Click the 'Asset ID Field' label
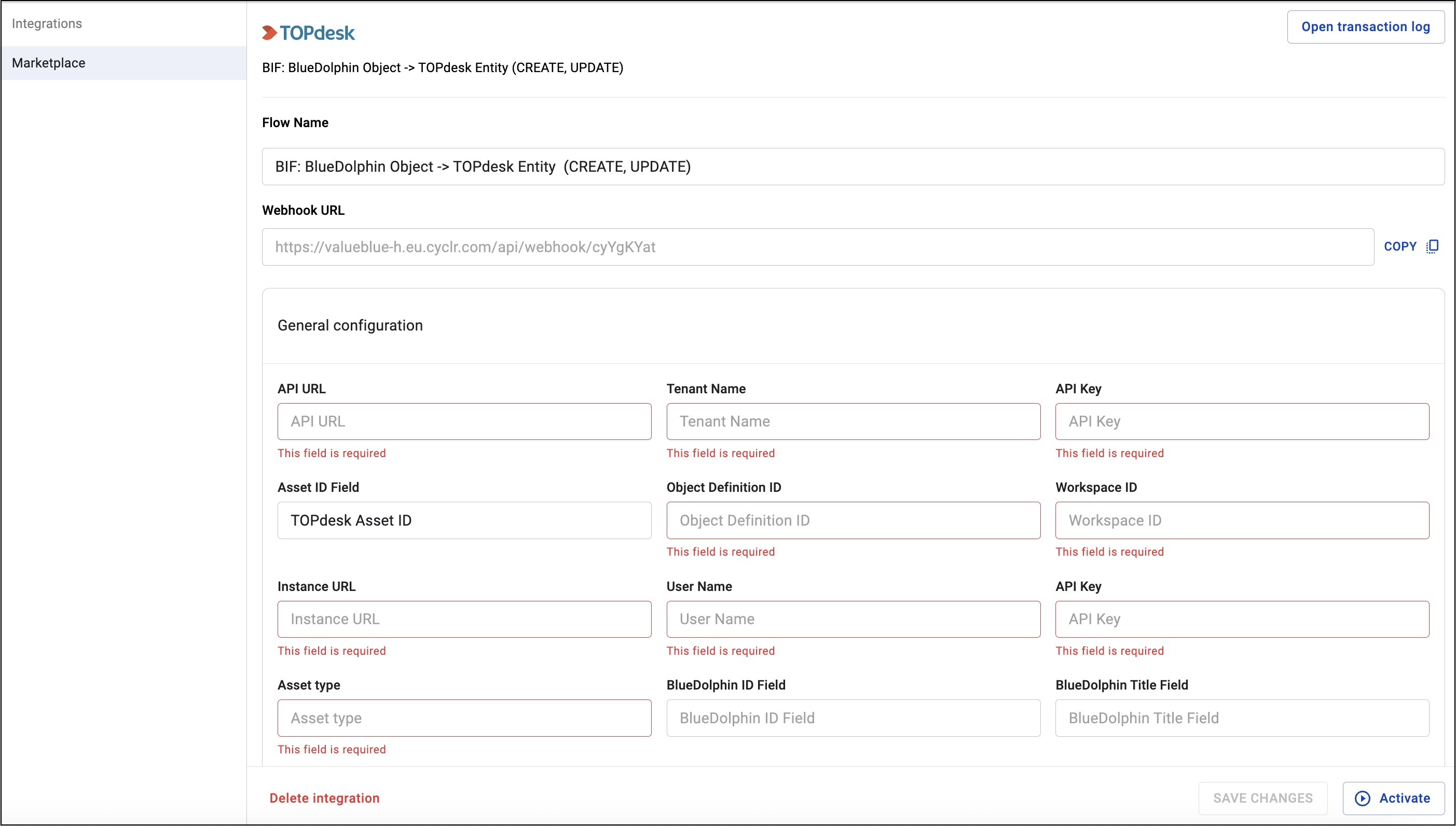This screenshot has width=1456, height=826. (318, 487)
